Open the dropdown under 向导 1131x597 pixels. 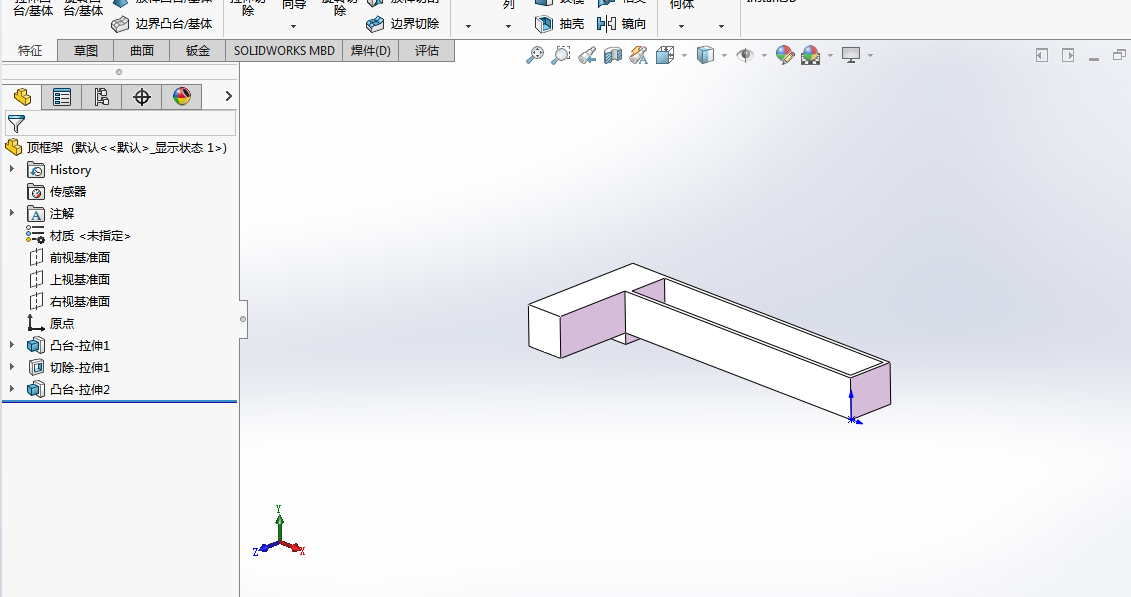[x=294, y=27]
